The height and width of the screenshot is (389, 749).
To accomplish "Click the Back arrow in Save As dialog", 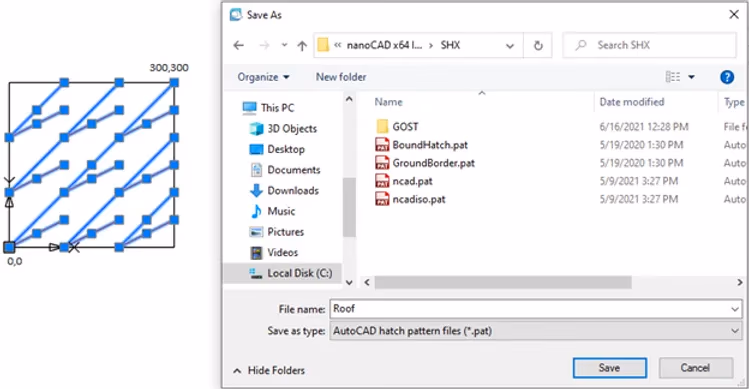I will (239, 45).
